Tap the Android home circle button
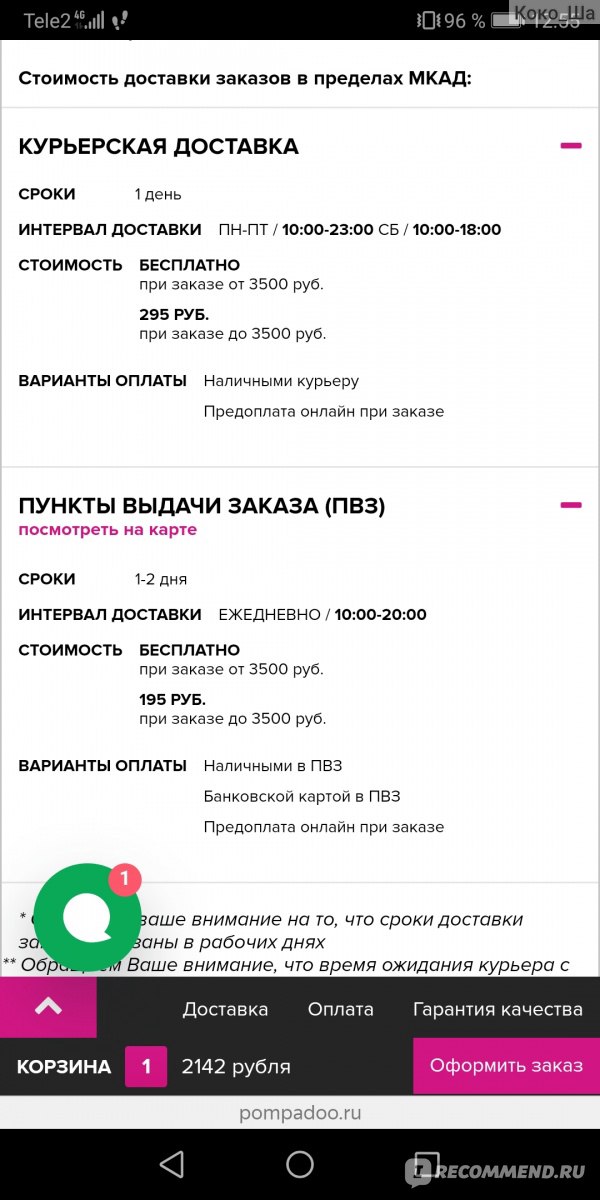This screenshot has height=1200, width=600. tap(300, 1164)
